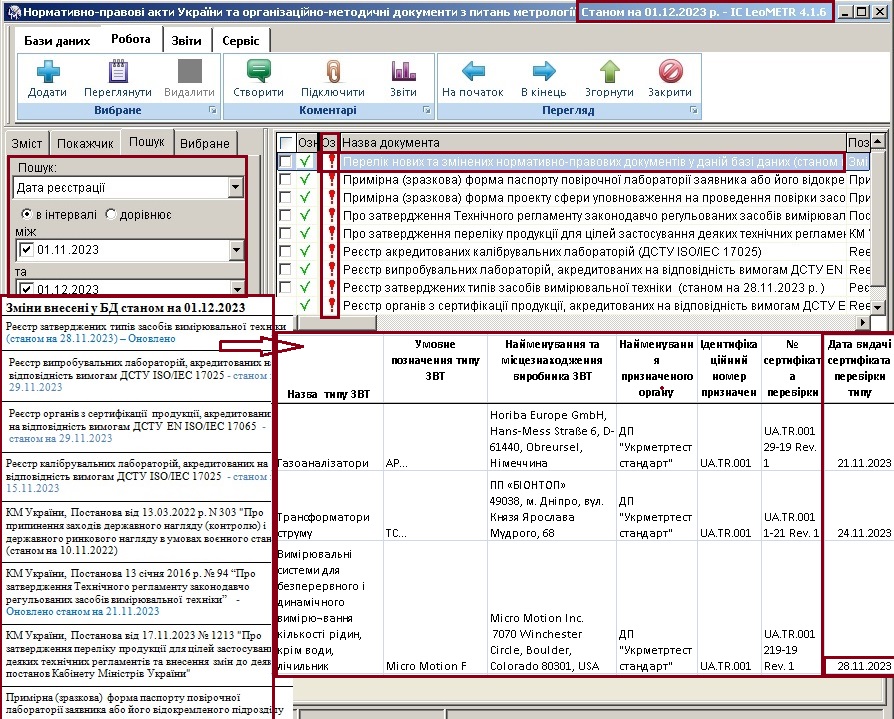Viewport: 894px width, 719px height.
Task: Switch to the Пошук panel tab
Action: point(147,141)
